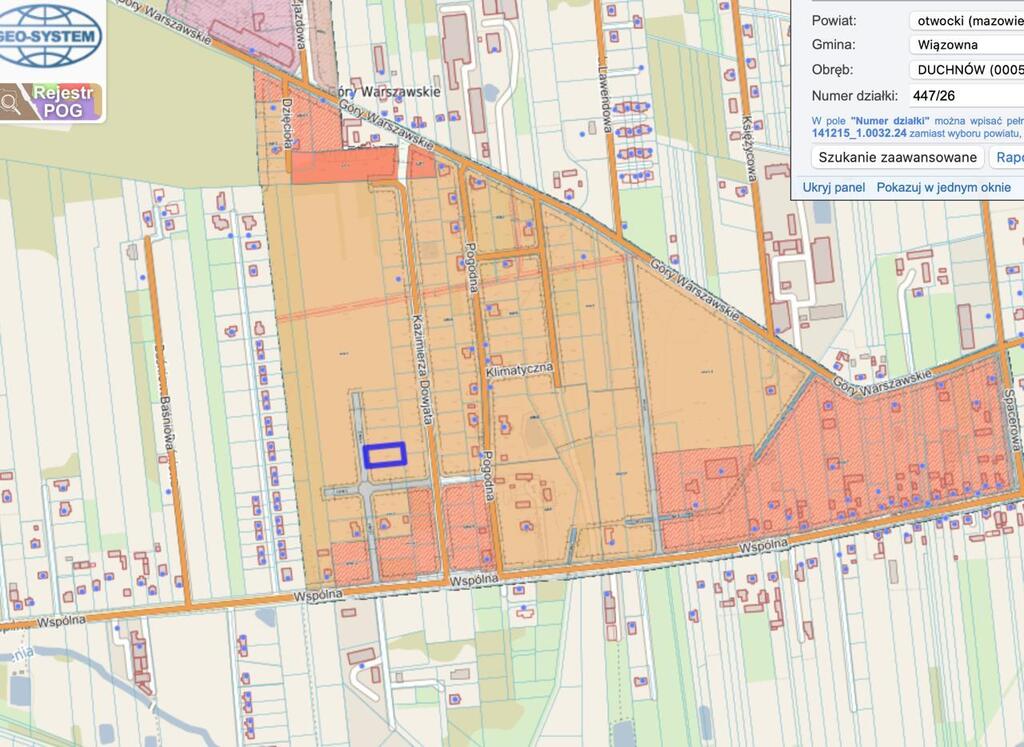The height and width of the screenshot is (747, 1024).
Task: Open the Obręb dropdown showing DUCHNÓW
Action: click(965, 70)
